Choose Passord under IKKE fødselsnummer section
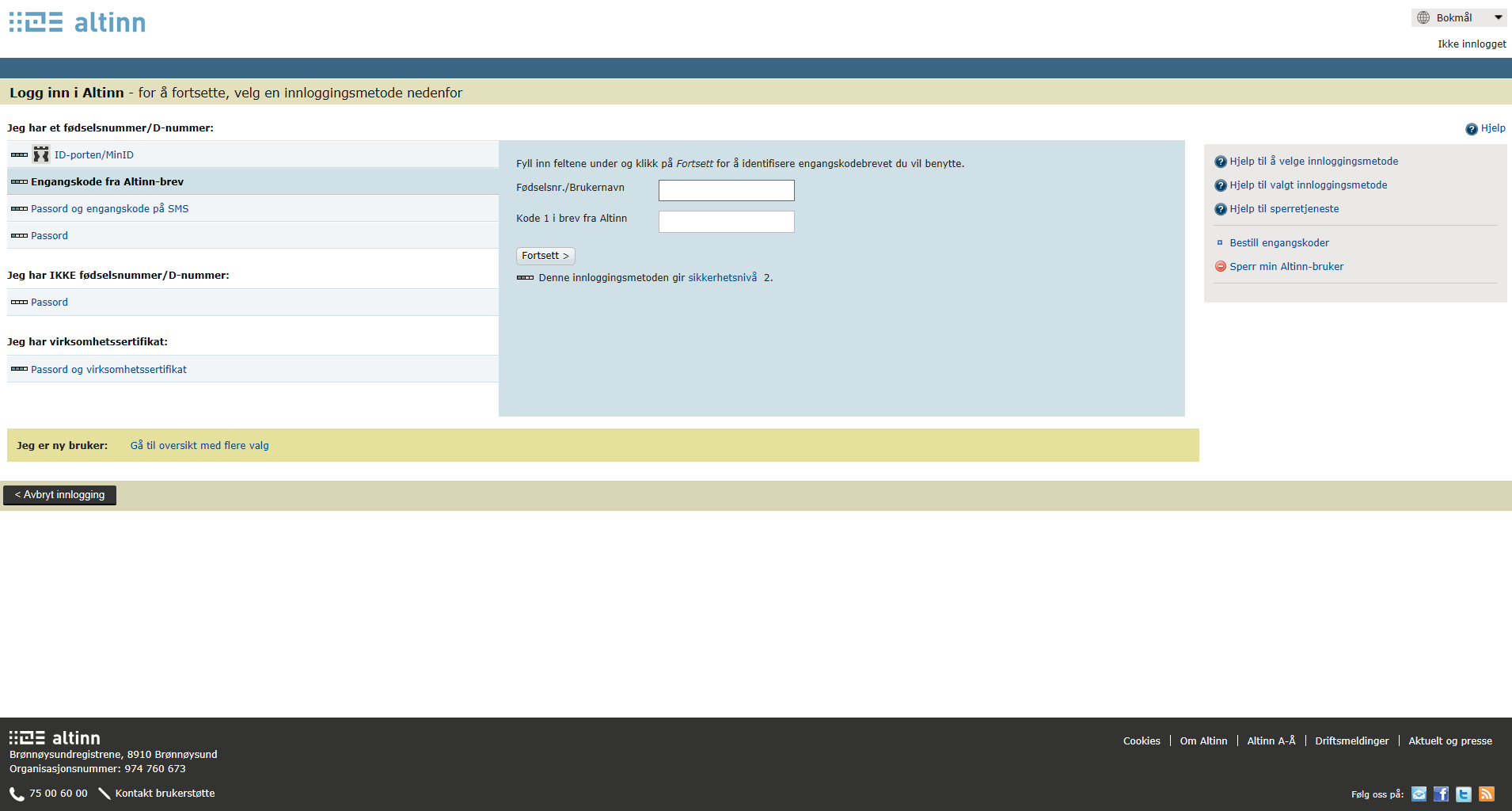 [49, 303]
